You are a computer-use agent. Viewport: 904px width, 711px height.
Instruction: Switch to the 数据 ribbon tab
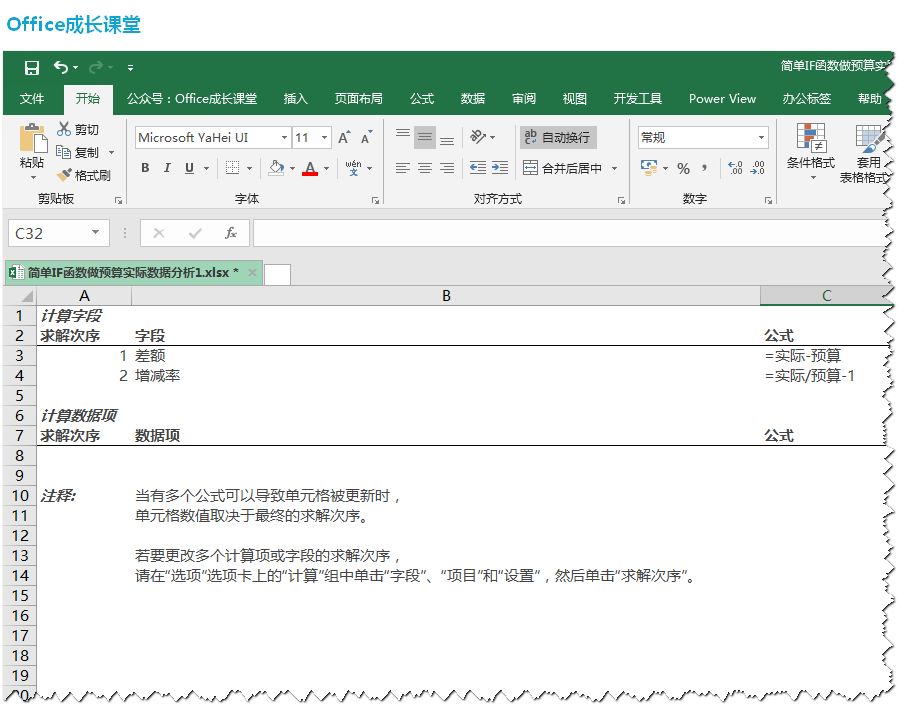coord(473,99)
